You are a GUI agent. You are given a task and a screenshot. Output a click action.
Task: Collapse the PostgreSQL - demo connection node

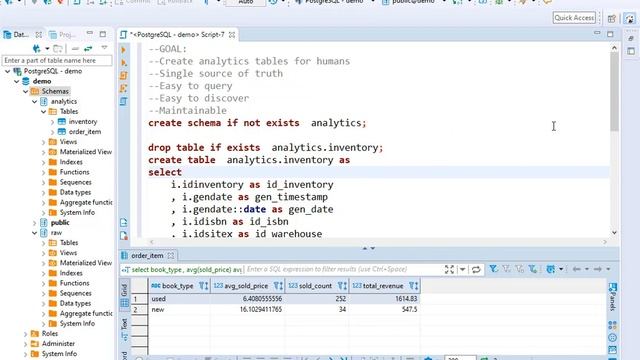(x=8, y=71)
